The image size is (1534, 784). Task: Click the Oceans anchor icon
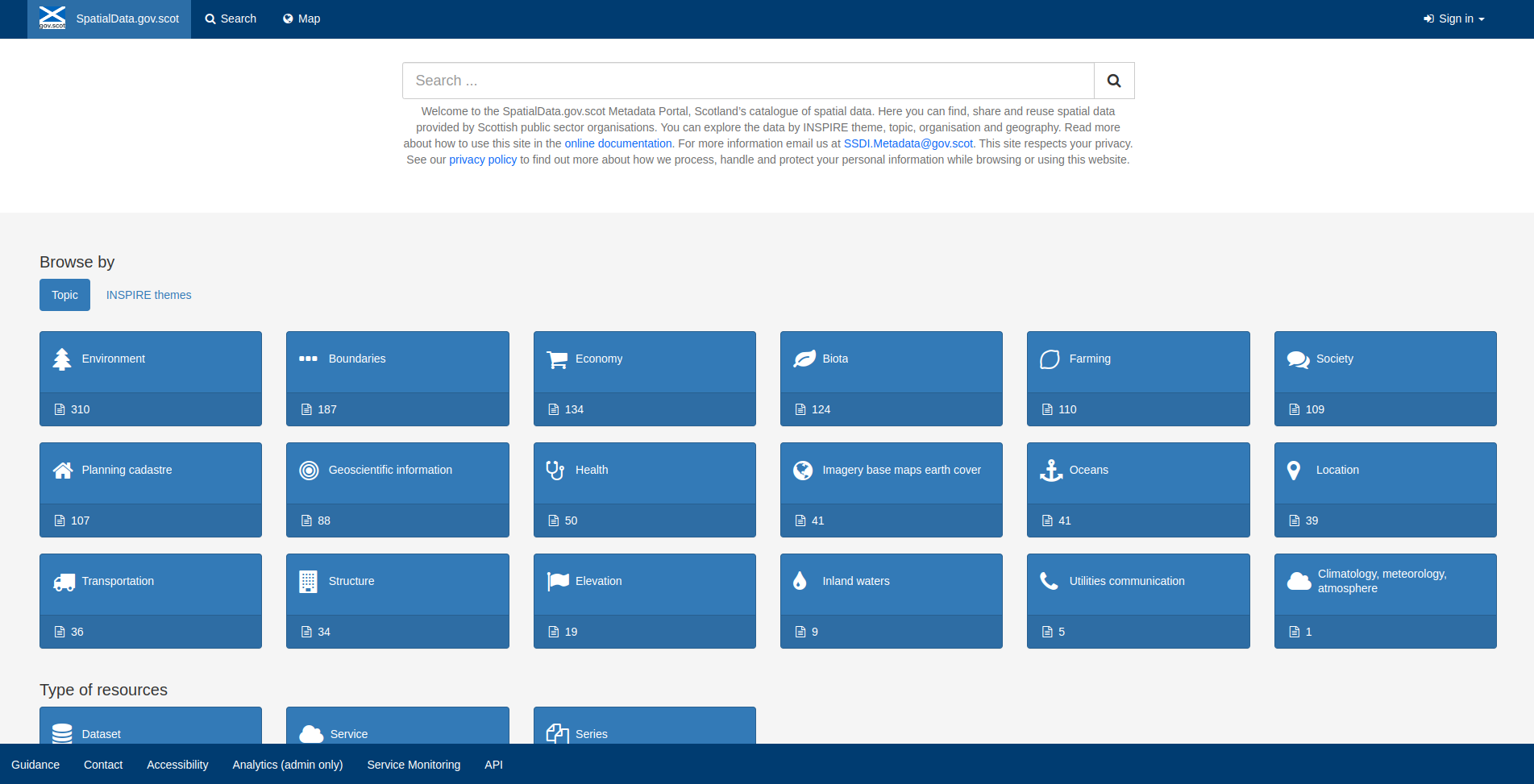coord(1051,471)
